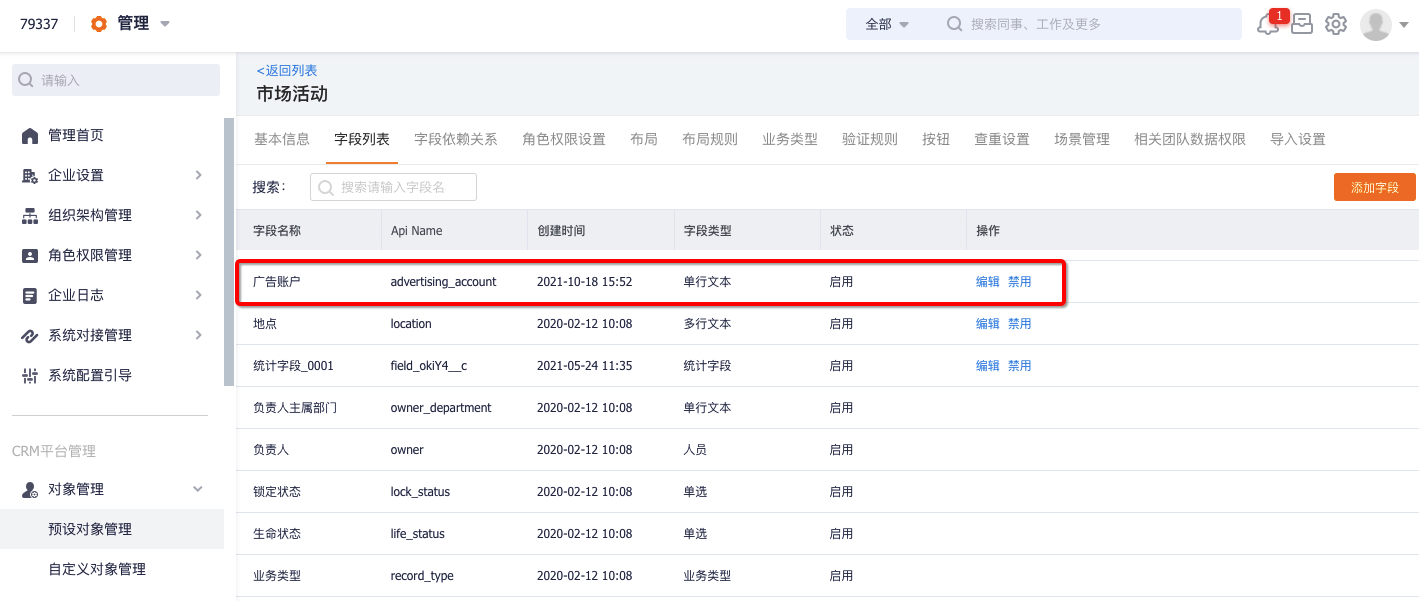The height and width of the screenshot is (601, 1419).
Task: Click the 添加字段 button
Action: (1375, 187)
